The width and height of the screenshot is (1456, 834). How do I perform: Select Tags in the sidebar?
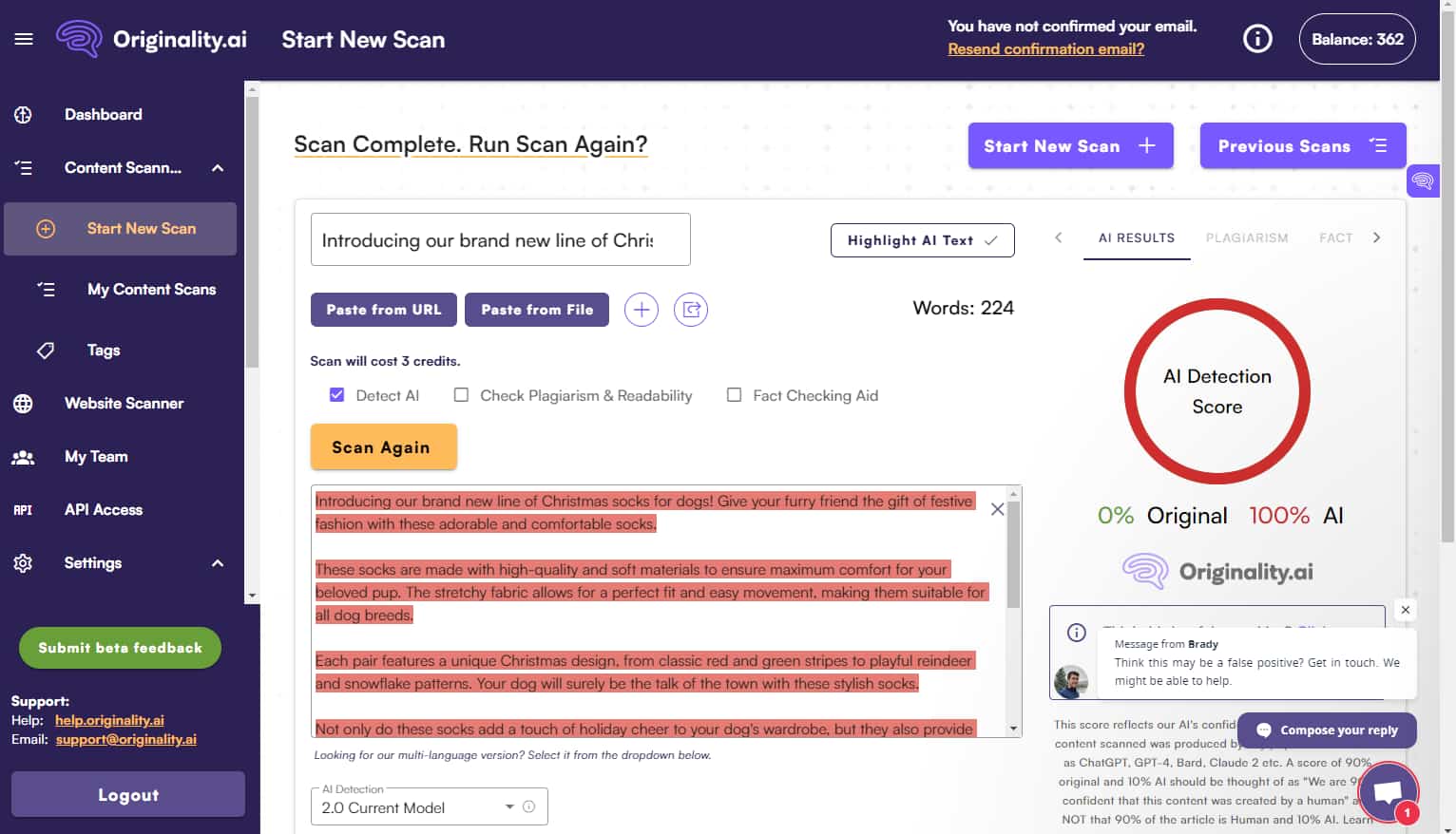coord(102,350)
